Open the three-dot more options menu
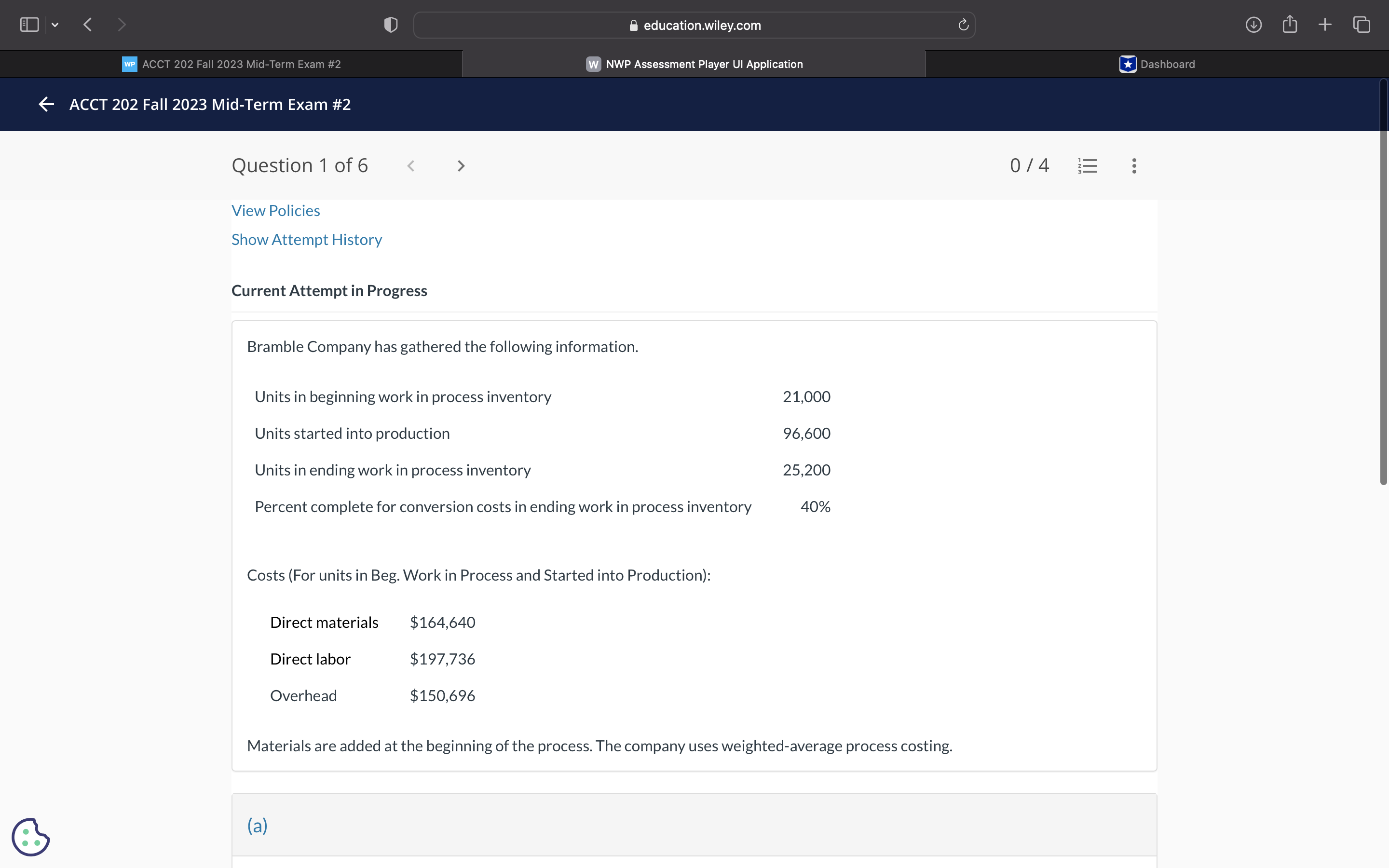This screenshot has height=868, width=1389. [x=1133, y=166]
